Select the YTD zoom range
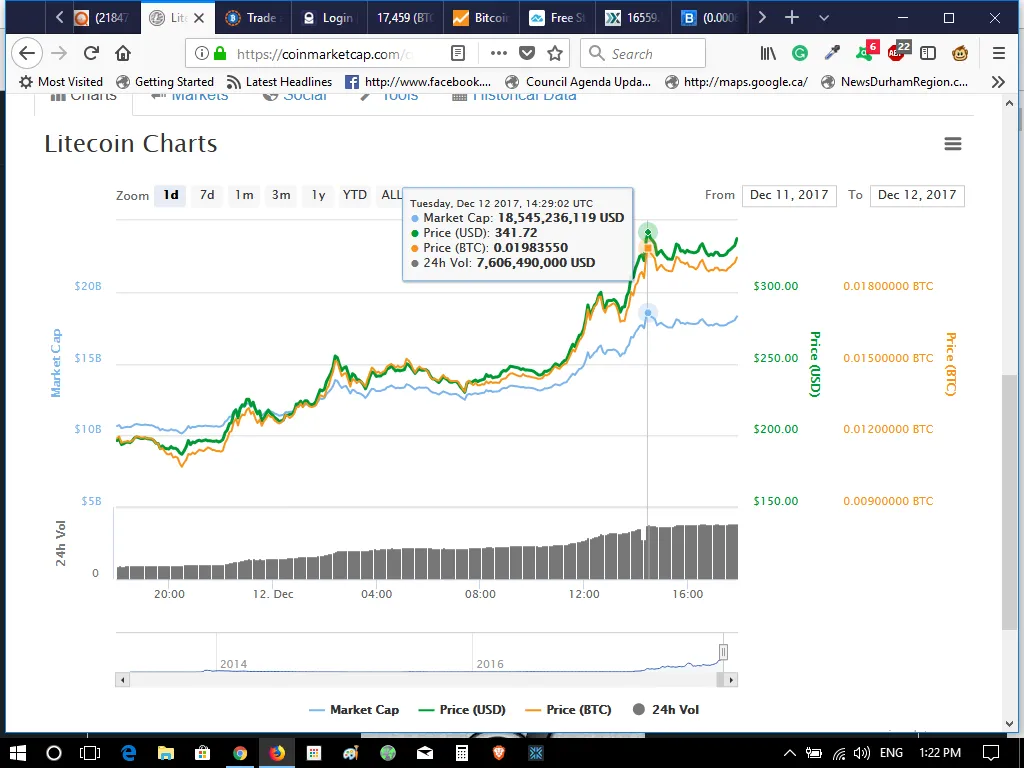 pyautogui.click(x=355, y=195)
